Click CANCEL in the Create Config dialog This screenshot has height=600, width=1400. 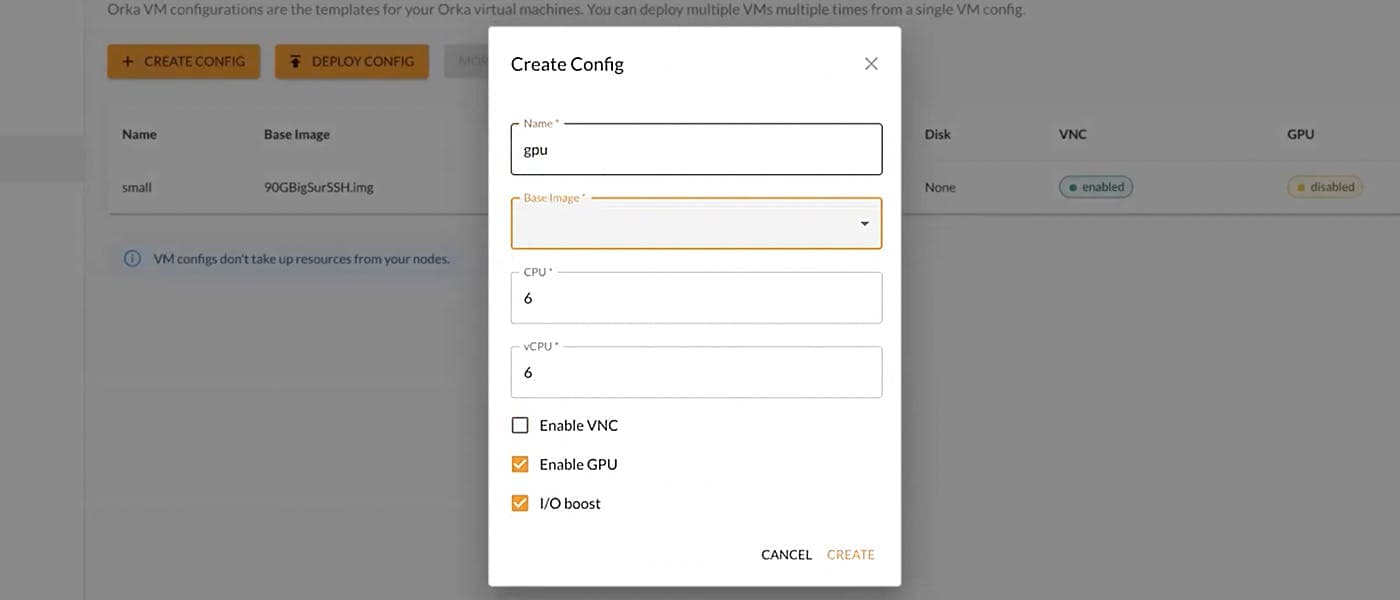click(x=786, y=554)
